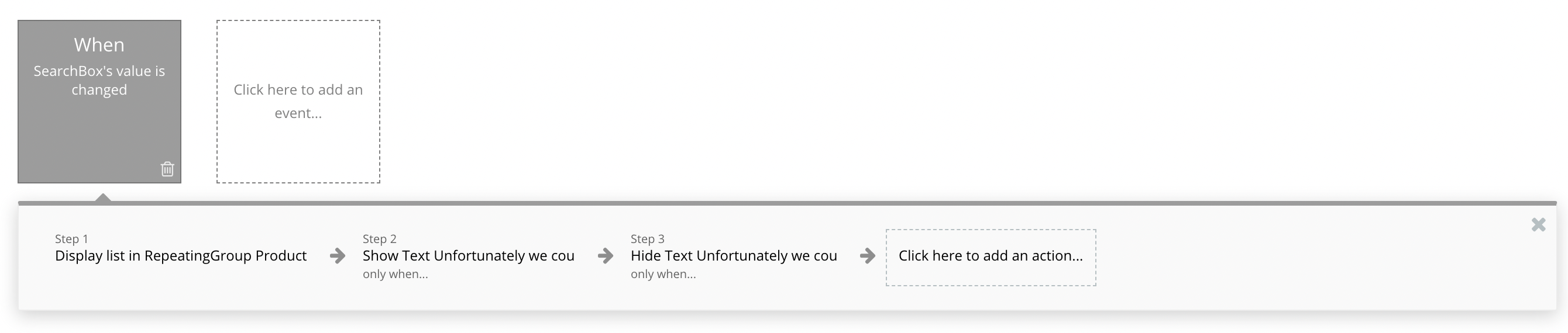Click the pointer triangle under the When event
Viewport: 1568px width, 333px height.
(104, 197)
